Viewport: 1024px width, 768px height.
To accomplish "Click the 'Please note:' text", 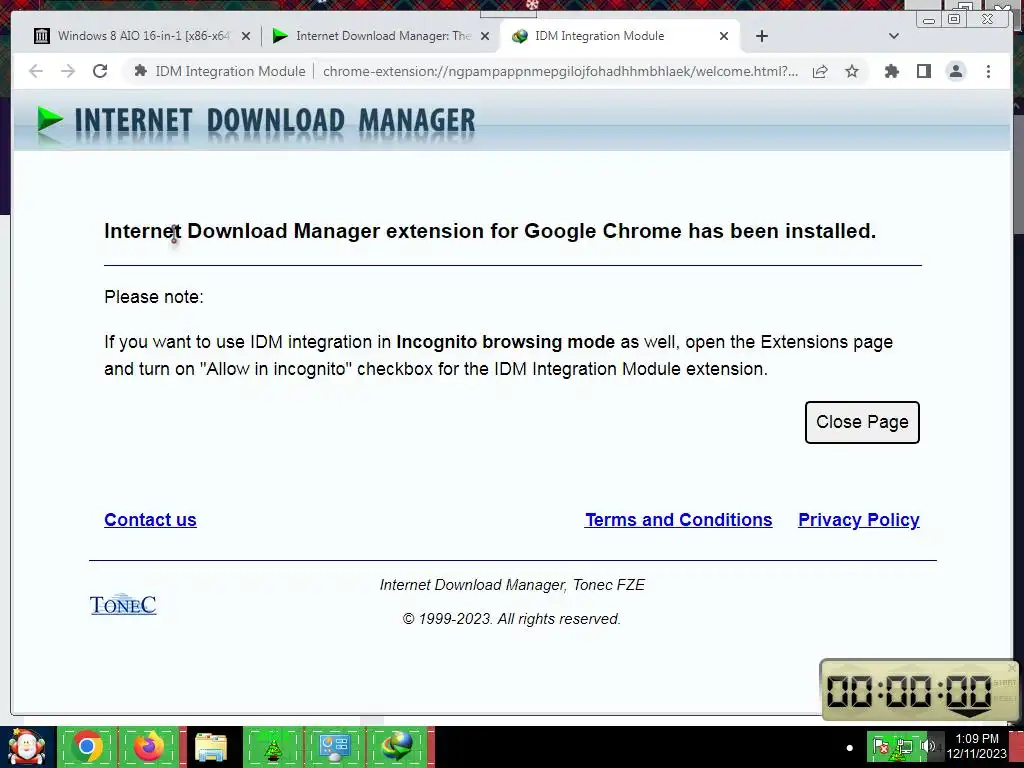I will tap(154, 297).
